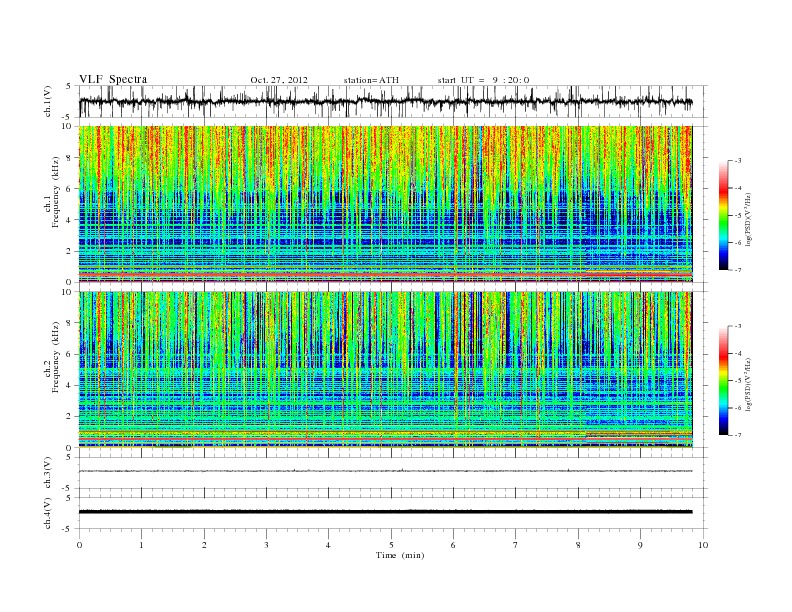Click the "VLF Spectra" plot title
792x612 pixels.
click(x=113, y=79)
